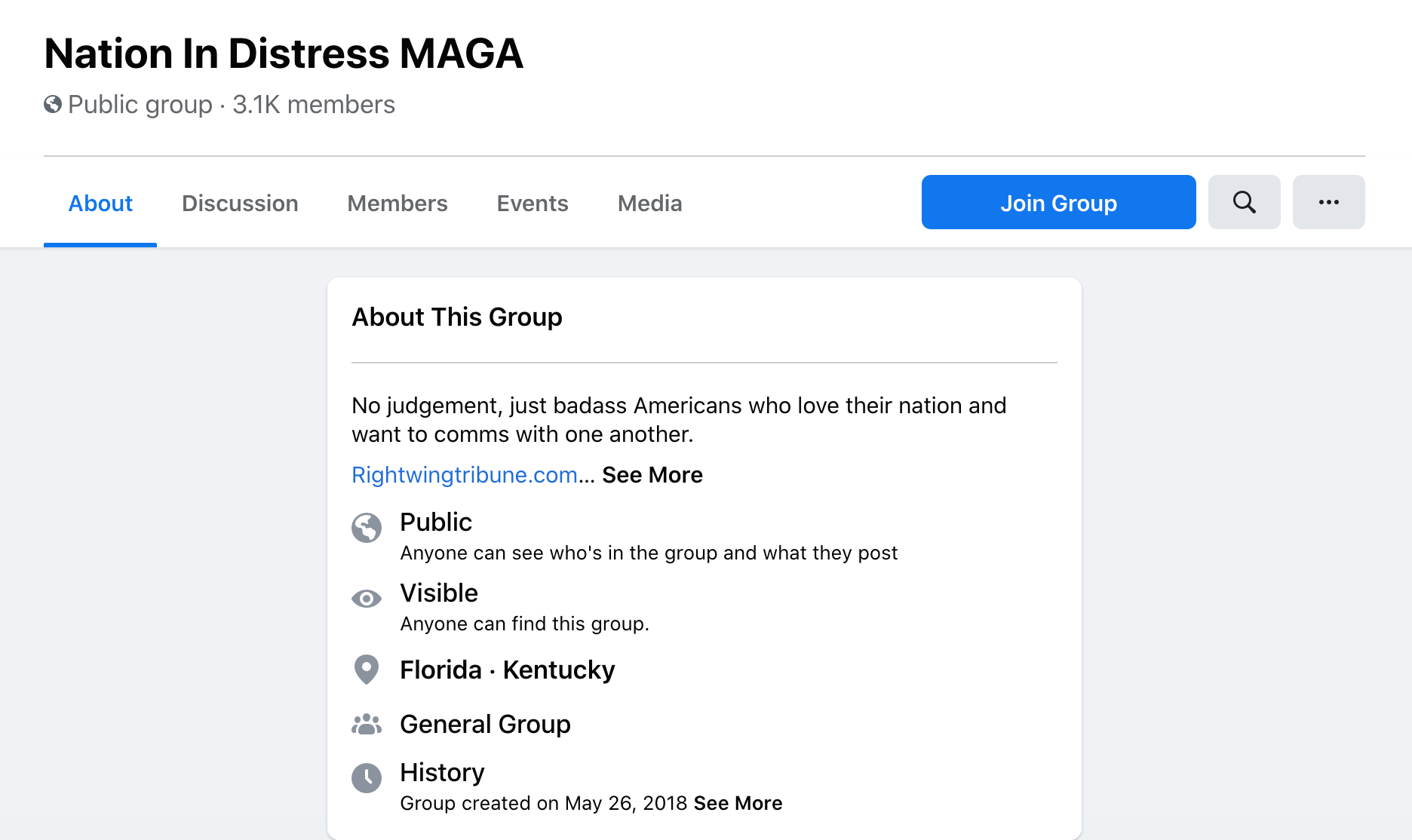
Task: Open the Members tab
Action: click(398, 203)
